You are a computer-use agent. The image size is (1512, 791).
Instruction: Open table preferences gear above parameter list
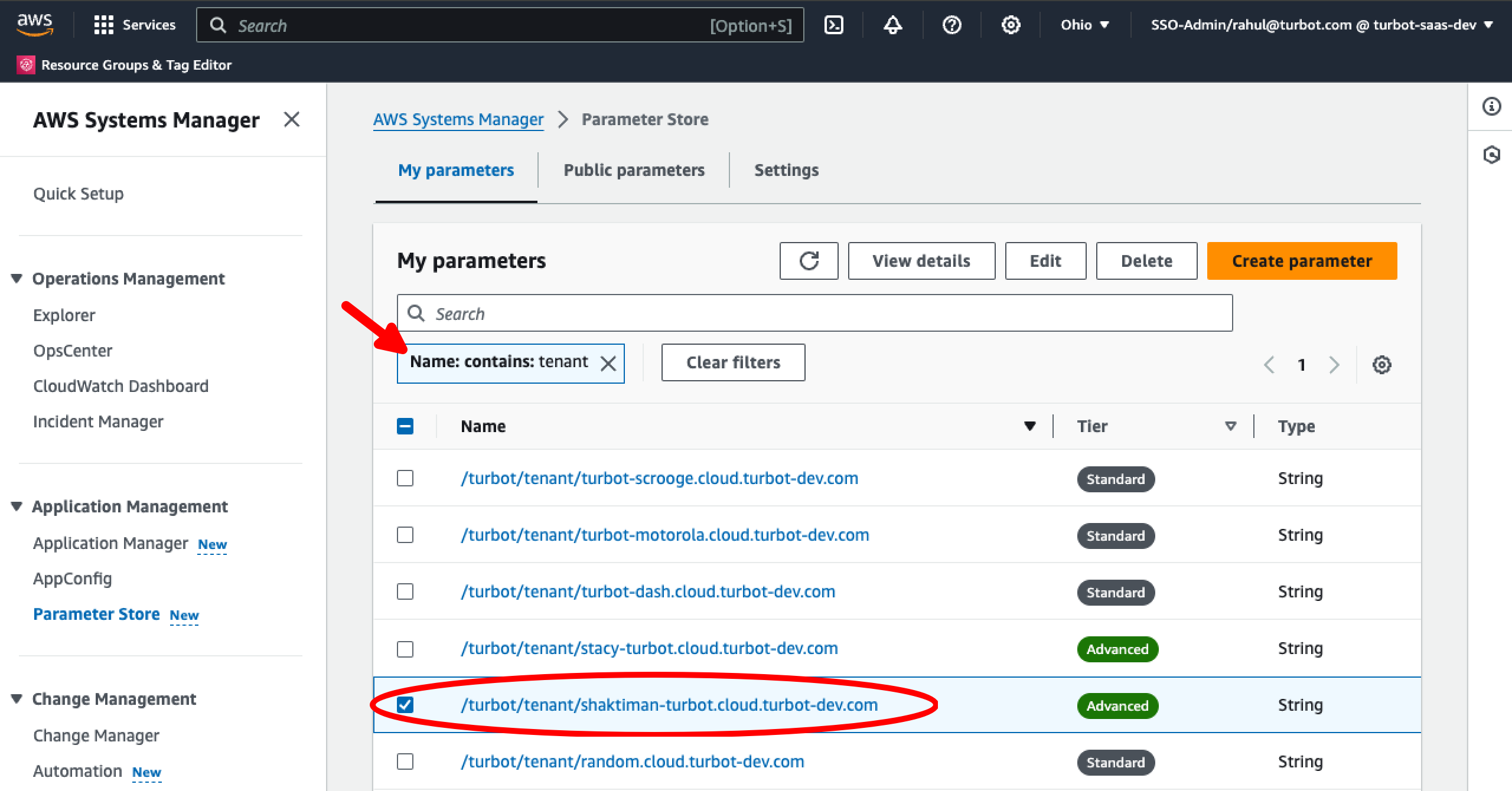[1381, 365]
